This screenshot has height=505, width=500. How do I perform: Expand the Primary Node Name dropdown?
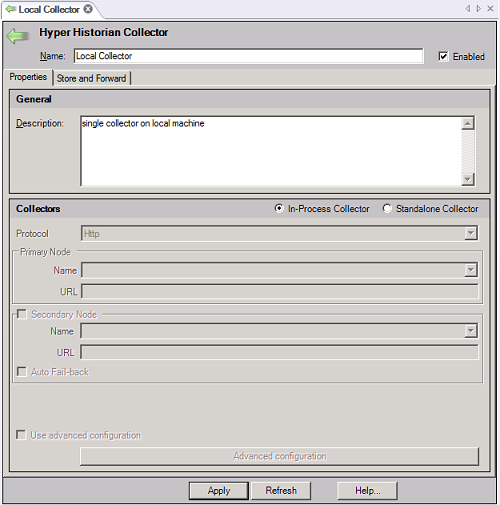(471, 270)
